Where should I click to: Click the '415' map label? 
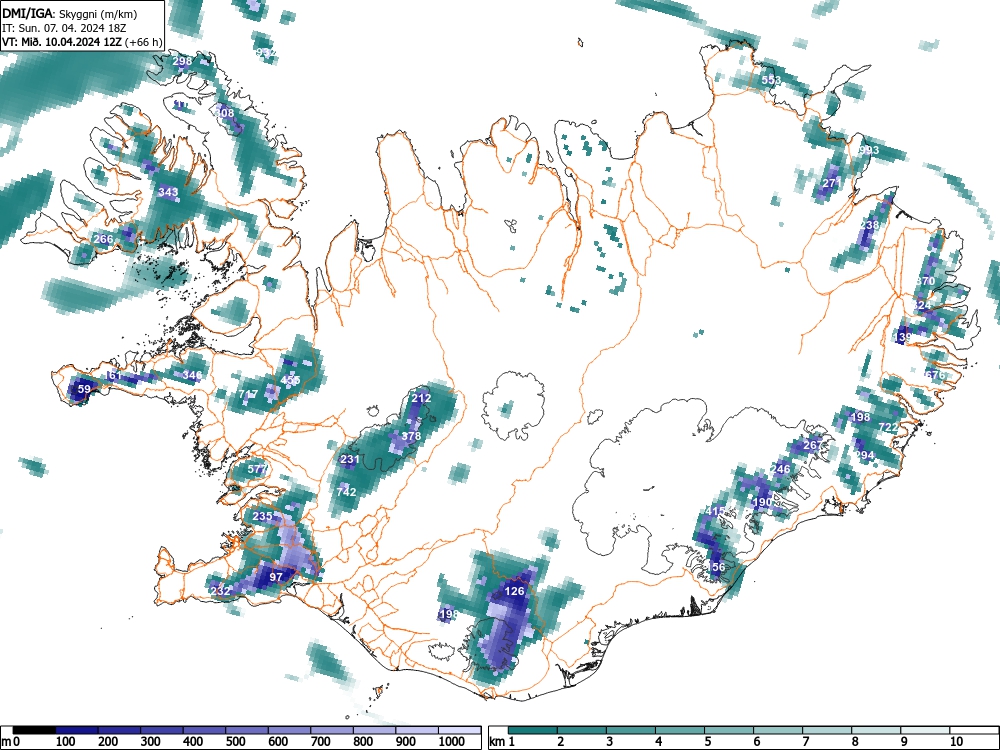point(716,511)
